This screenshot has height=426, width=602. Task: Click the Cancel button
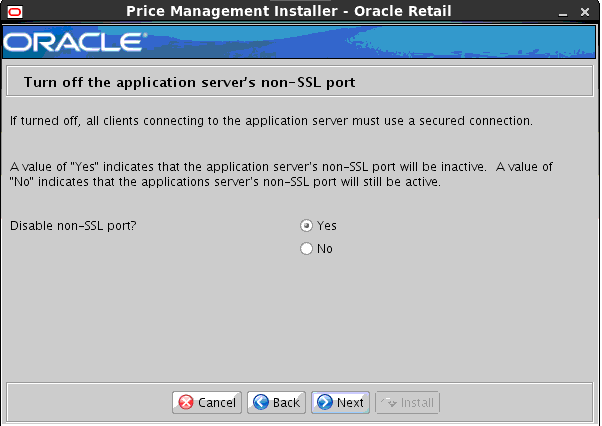pos(207,403)
